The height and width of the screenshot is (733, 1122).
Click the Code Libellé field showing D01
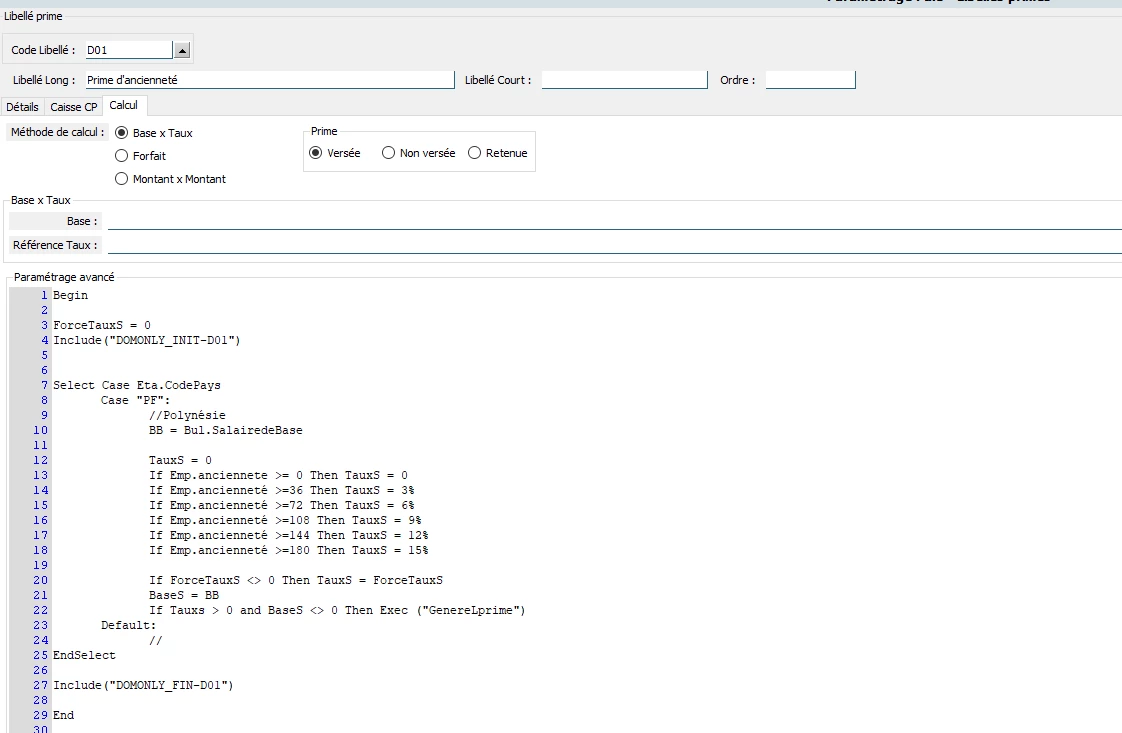tap(129, 50)
